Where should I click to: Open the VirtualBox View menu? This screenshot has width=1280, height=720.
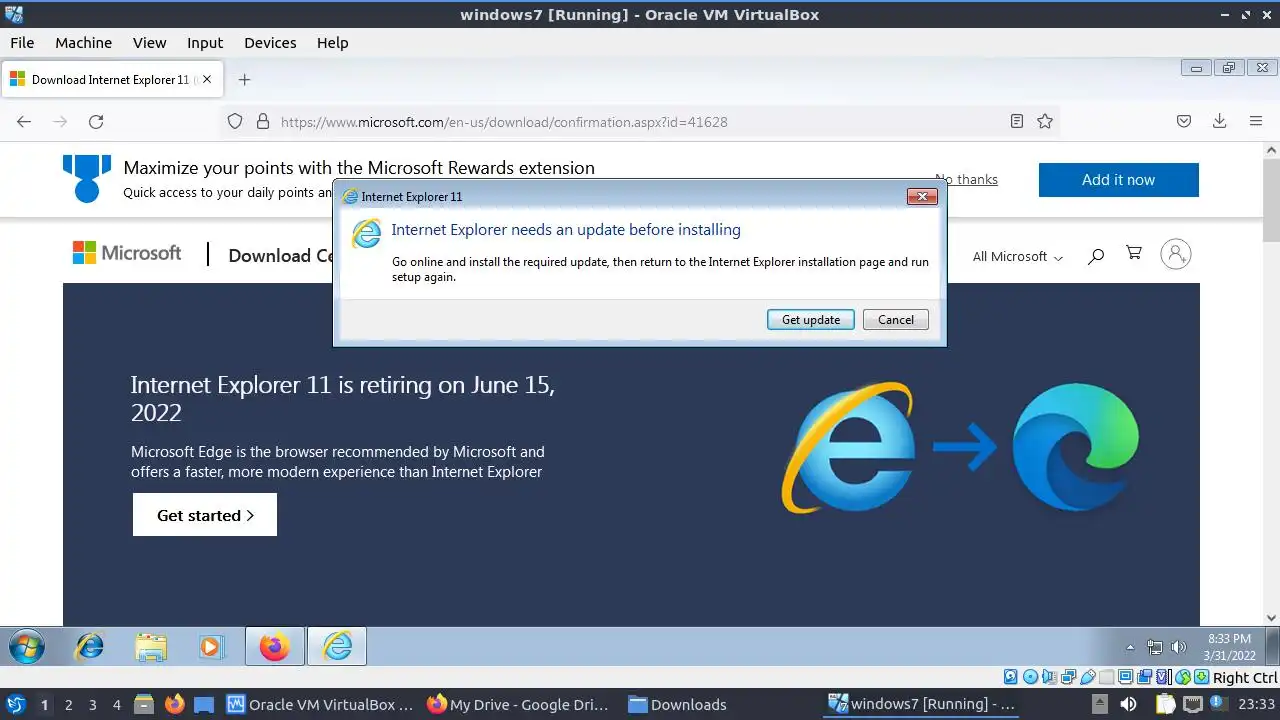tap(149, 43)
